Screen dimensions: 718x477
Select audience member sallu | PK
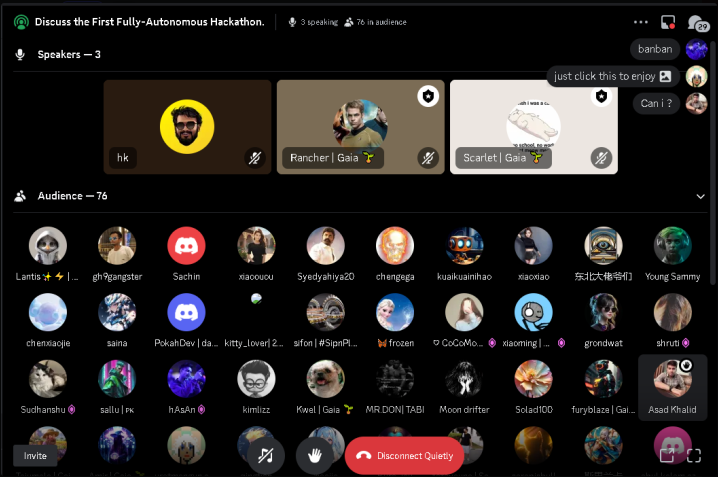[x=117, y=387]
